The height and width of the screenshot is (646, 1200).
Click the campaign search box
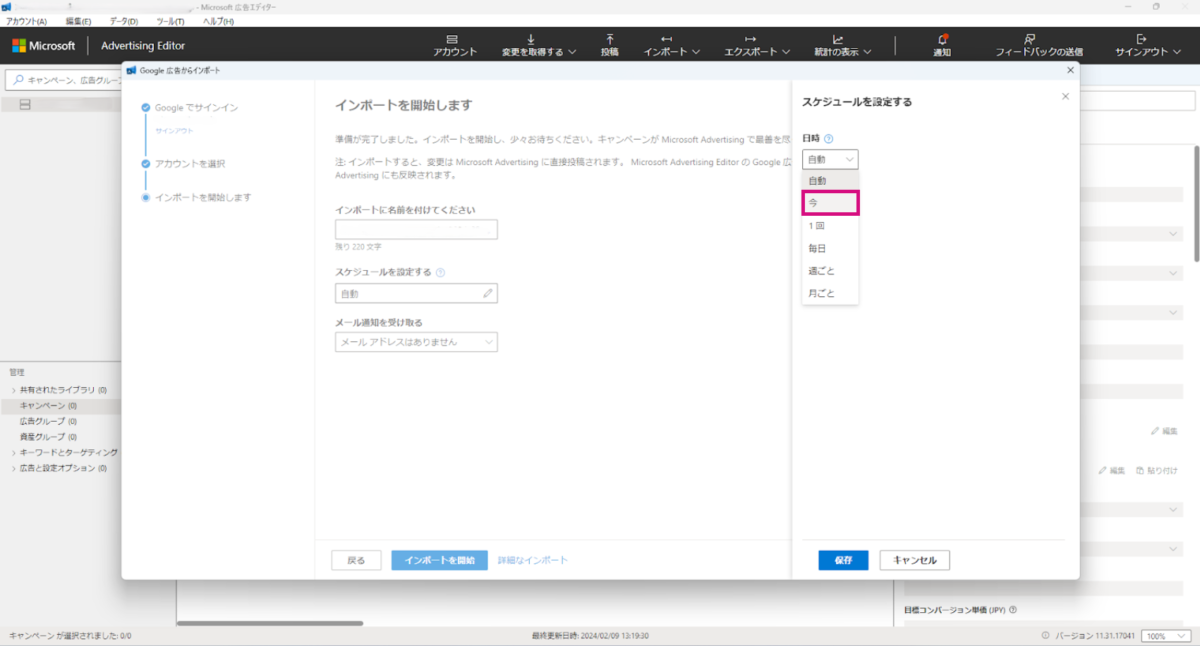[64, 79]
